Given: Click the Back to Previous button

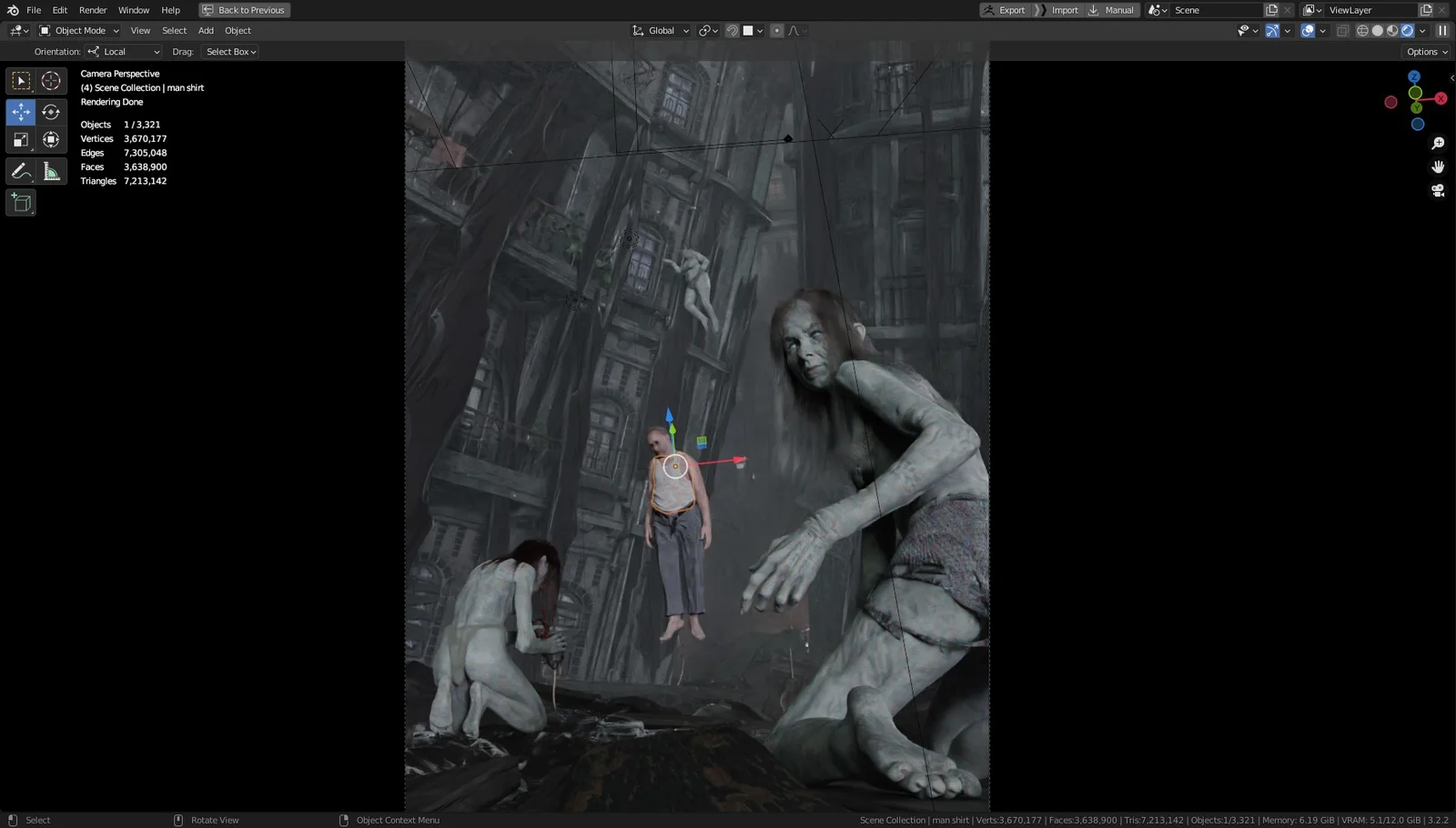Looking at the screenshot, I should tap(244, 10).
